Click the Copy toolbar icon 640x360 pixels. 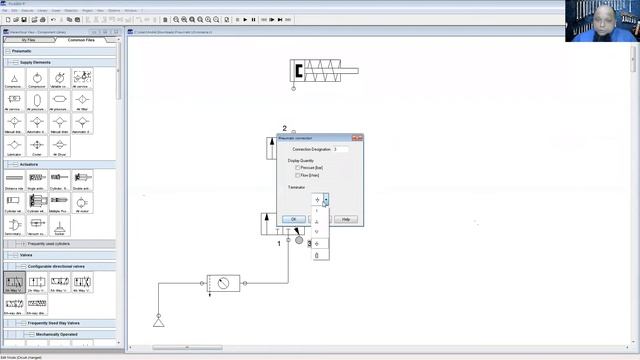[69, 20]
